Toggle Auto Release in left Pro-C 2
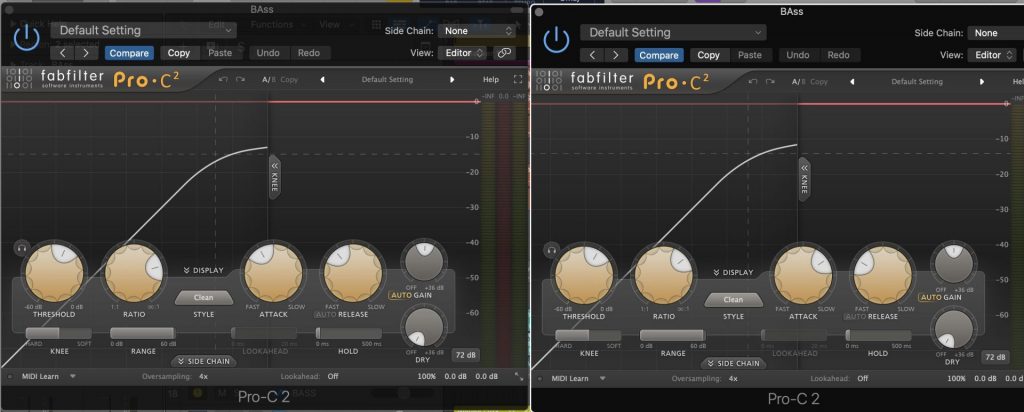Image resolution: width=1024 pixels, height=412 pixels. (x=326, y=314)
